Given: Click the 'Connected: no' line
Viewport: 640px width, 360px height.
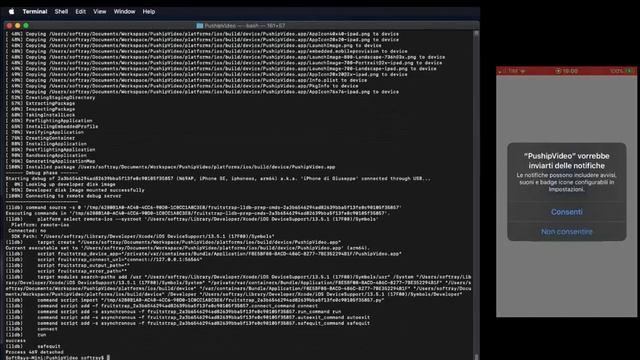Looking at the screenshot, I should pyautogui.click(x=27, y=231).
